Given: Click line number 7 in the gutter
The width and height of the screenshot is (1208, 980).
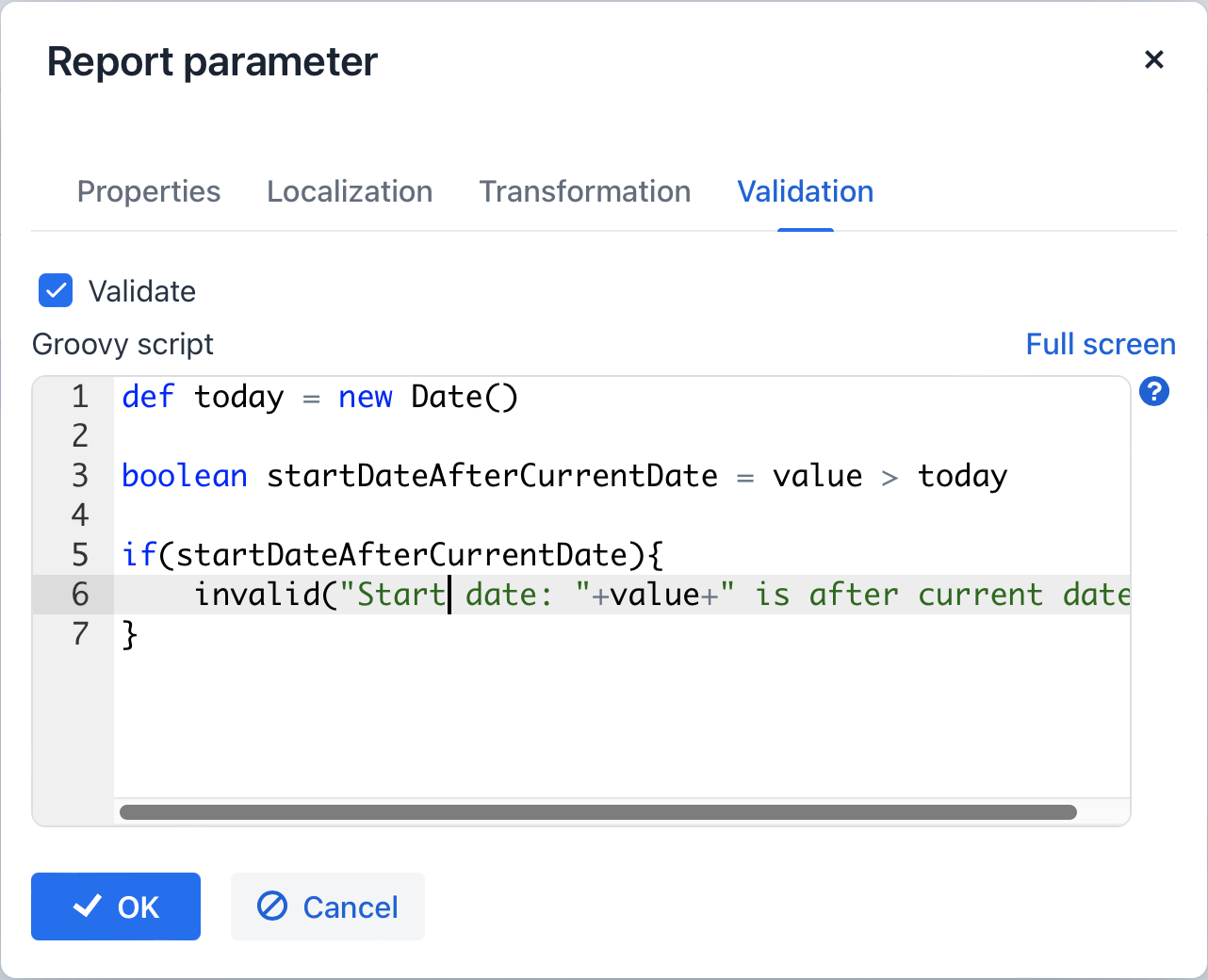Looking at the screenshot, I should coord(80,634).
